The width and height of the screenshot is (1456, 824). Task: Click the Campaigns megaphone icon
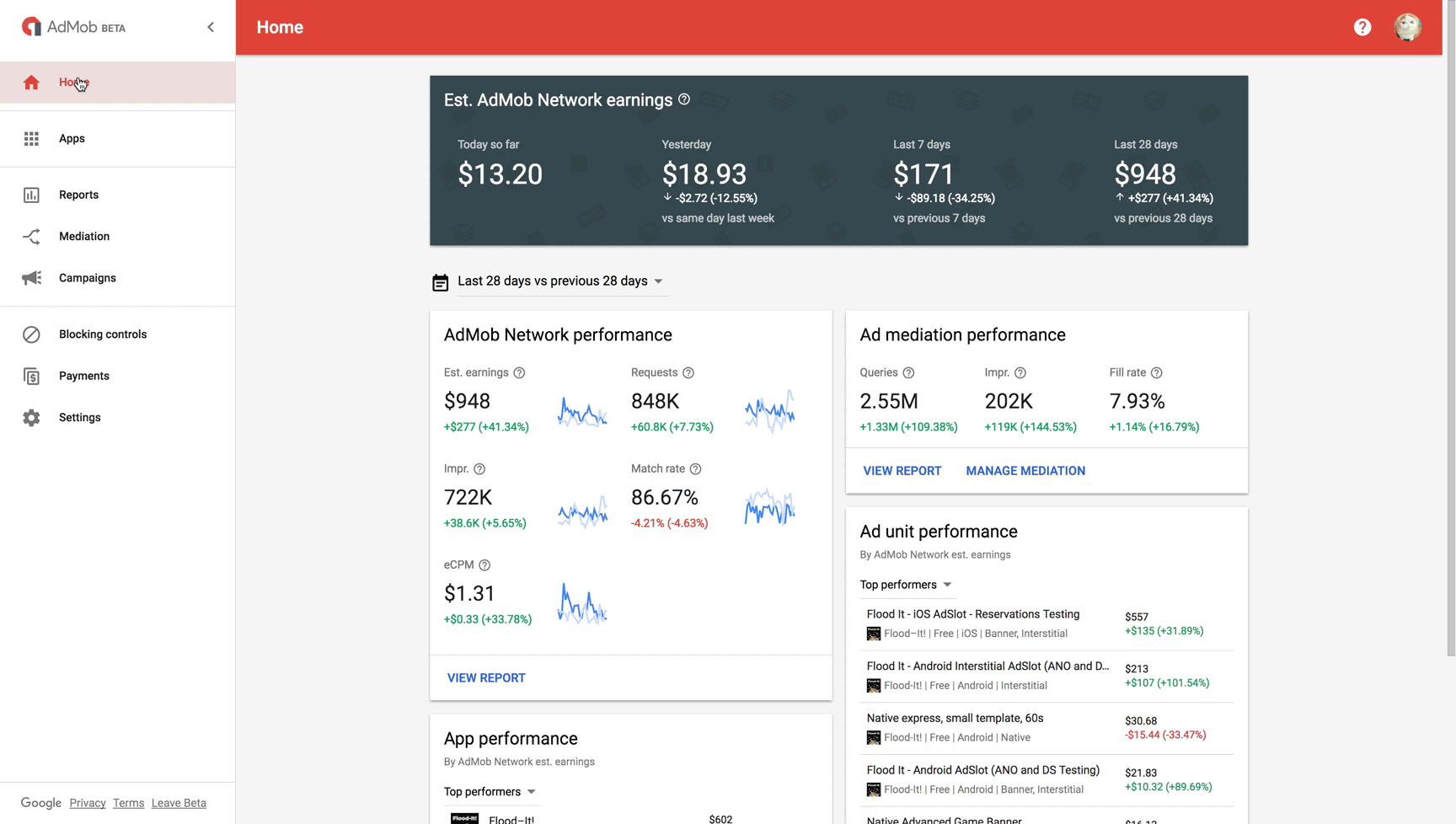[x=31, y=278]
